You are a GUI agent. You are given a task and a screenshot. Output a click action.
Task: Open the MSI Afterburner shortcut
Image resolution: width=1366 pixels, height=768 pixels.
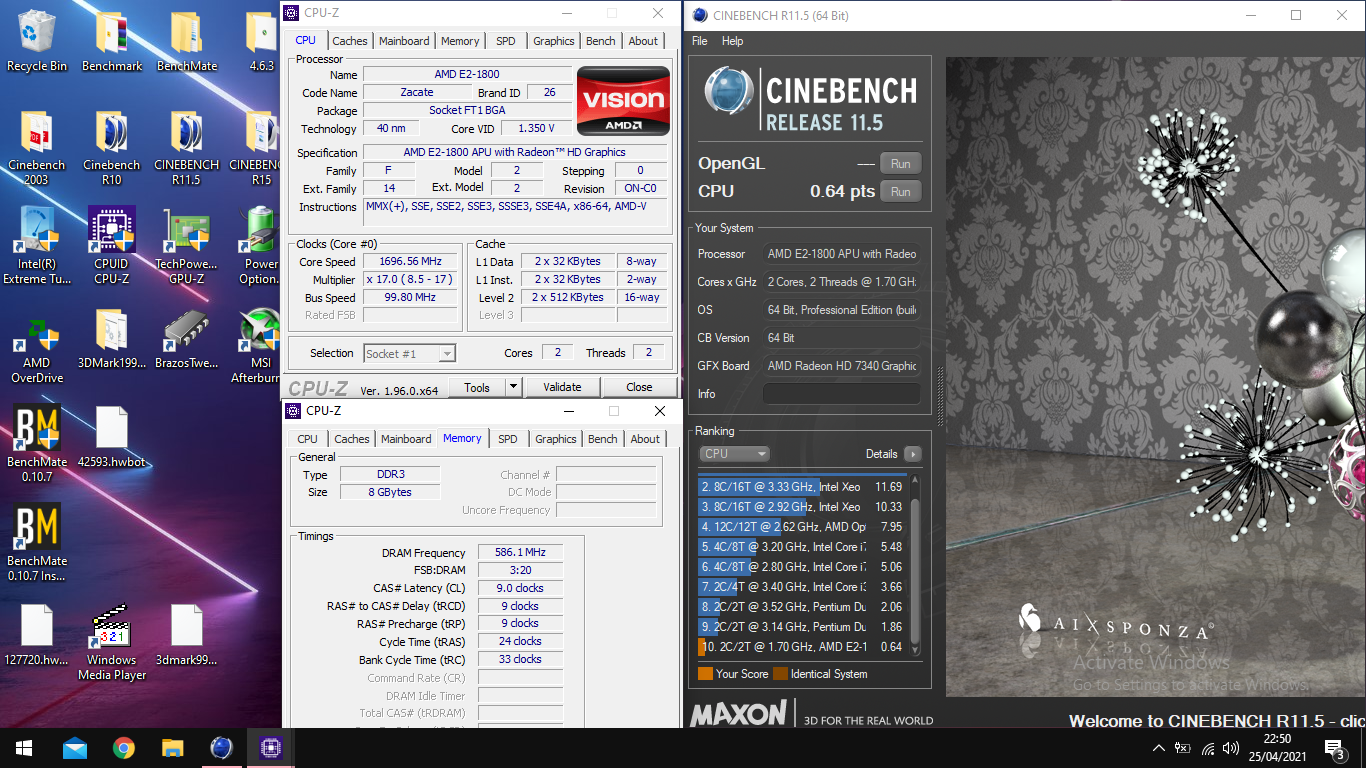(x=260, y=346)
